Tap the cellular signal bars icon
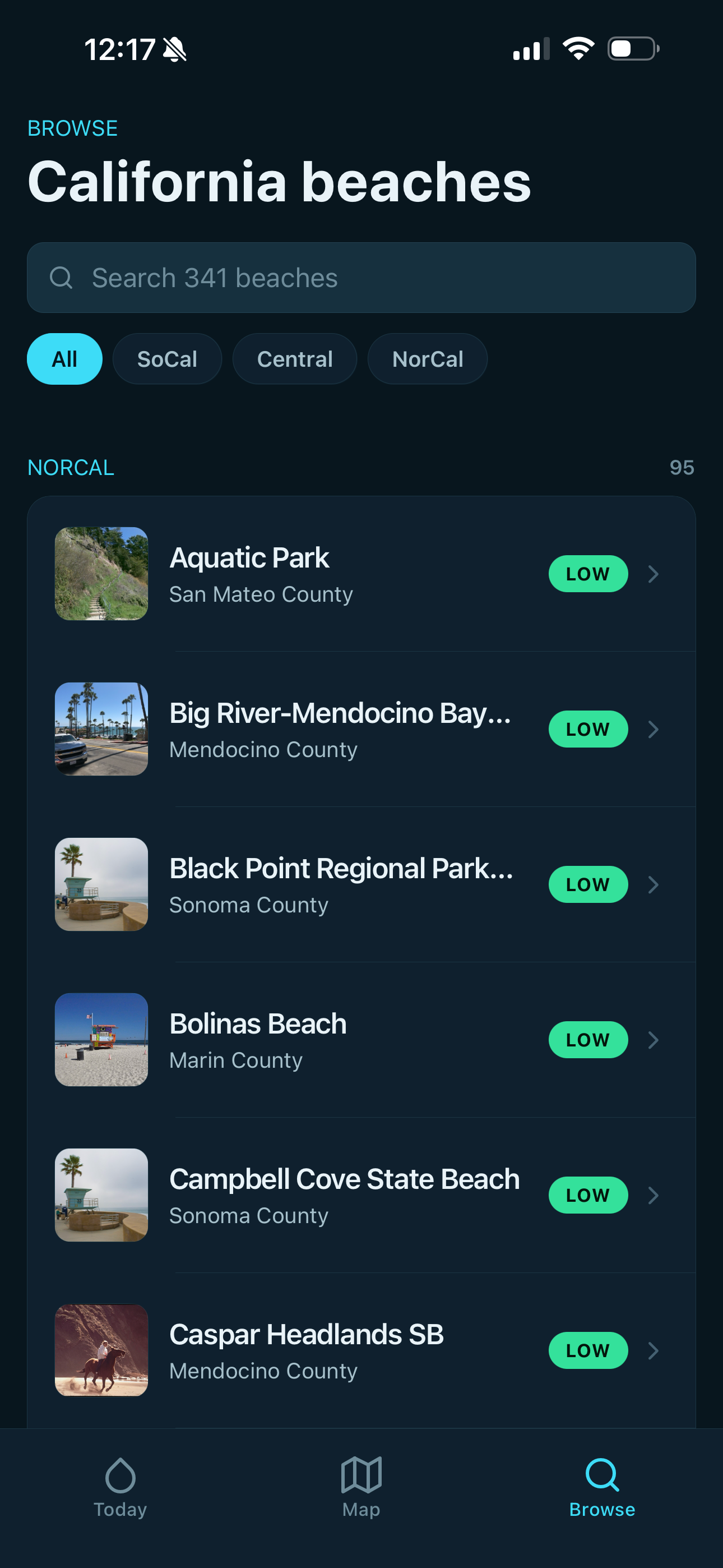The width and height of the screenshot is (723, 1568). point(531,49)
